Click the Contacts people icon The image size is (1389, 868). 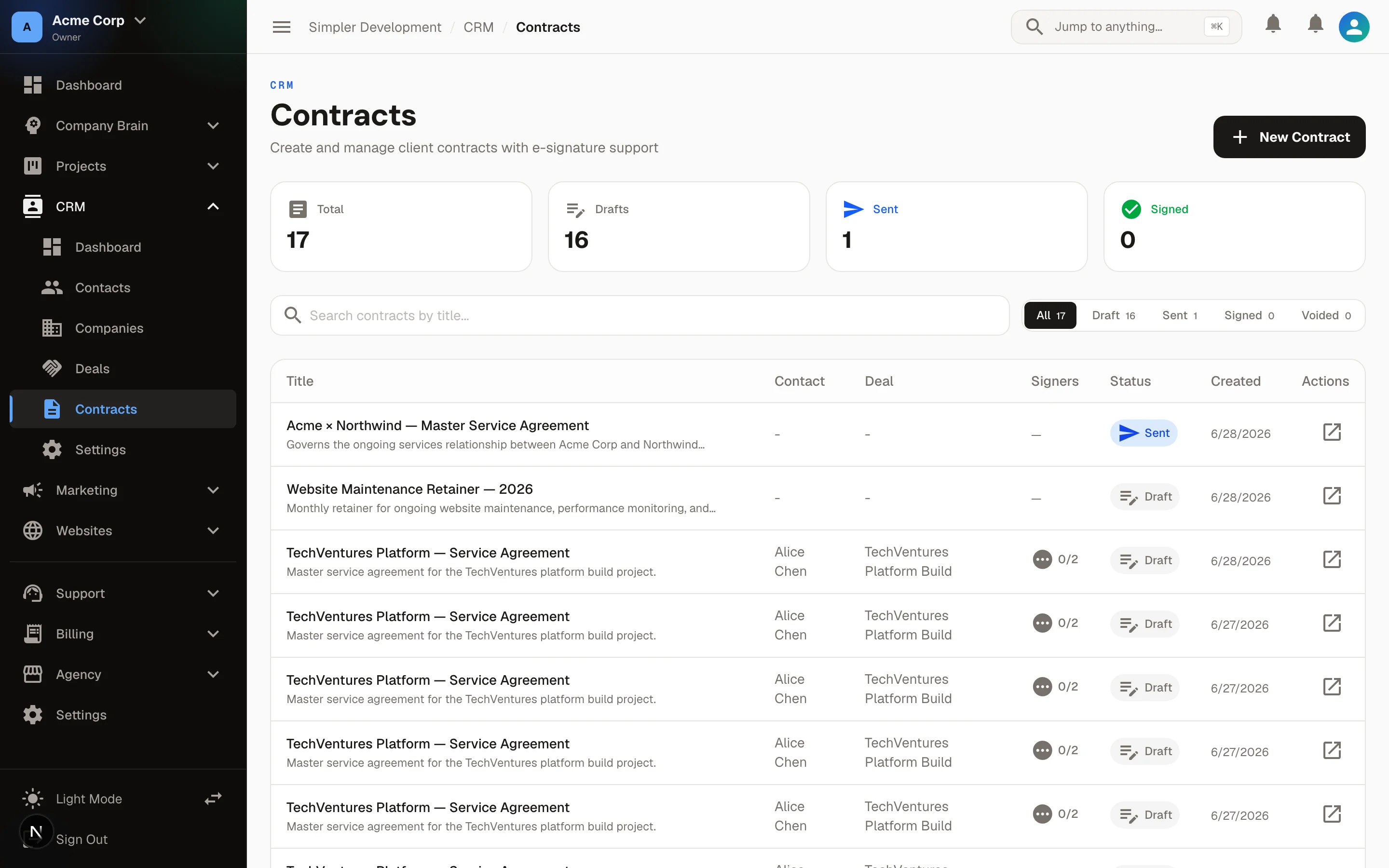52,287
